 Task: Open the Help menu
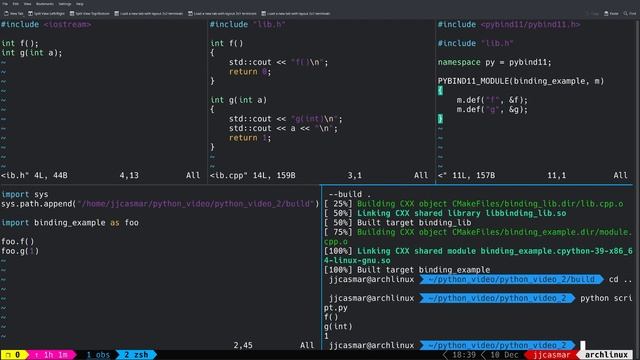coord(80,4)
